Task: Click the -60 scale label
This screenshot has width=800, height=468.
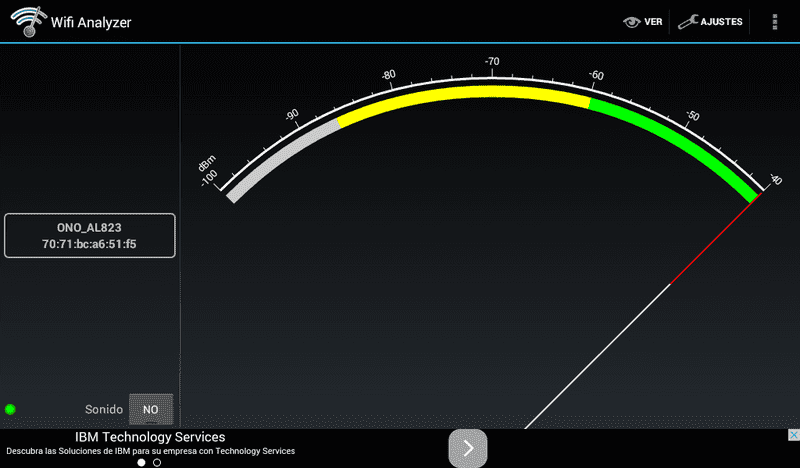Action: [x=596, y=75]
